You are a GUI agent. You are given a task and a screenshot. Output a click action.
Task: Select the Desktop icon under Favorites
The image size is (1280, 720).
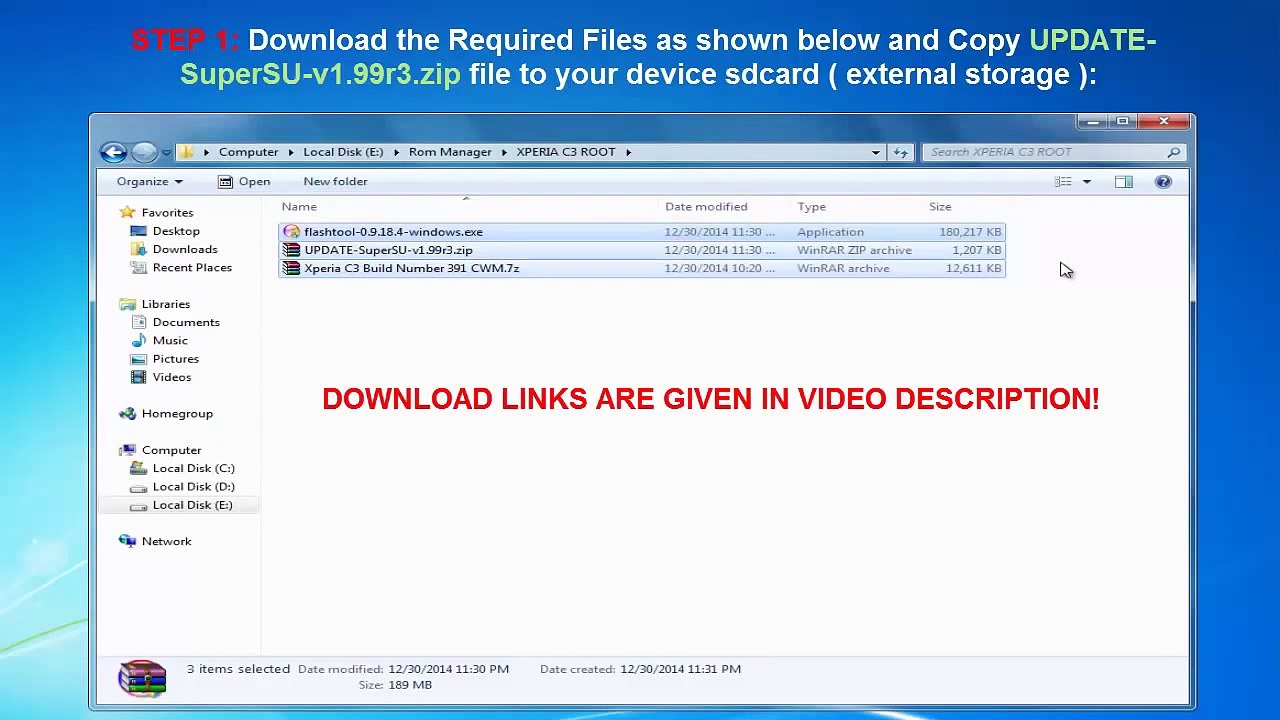(139, 231)
